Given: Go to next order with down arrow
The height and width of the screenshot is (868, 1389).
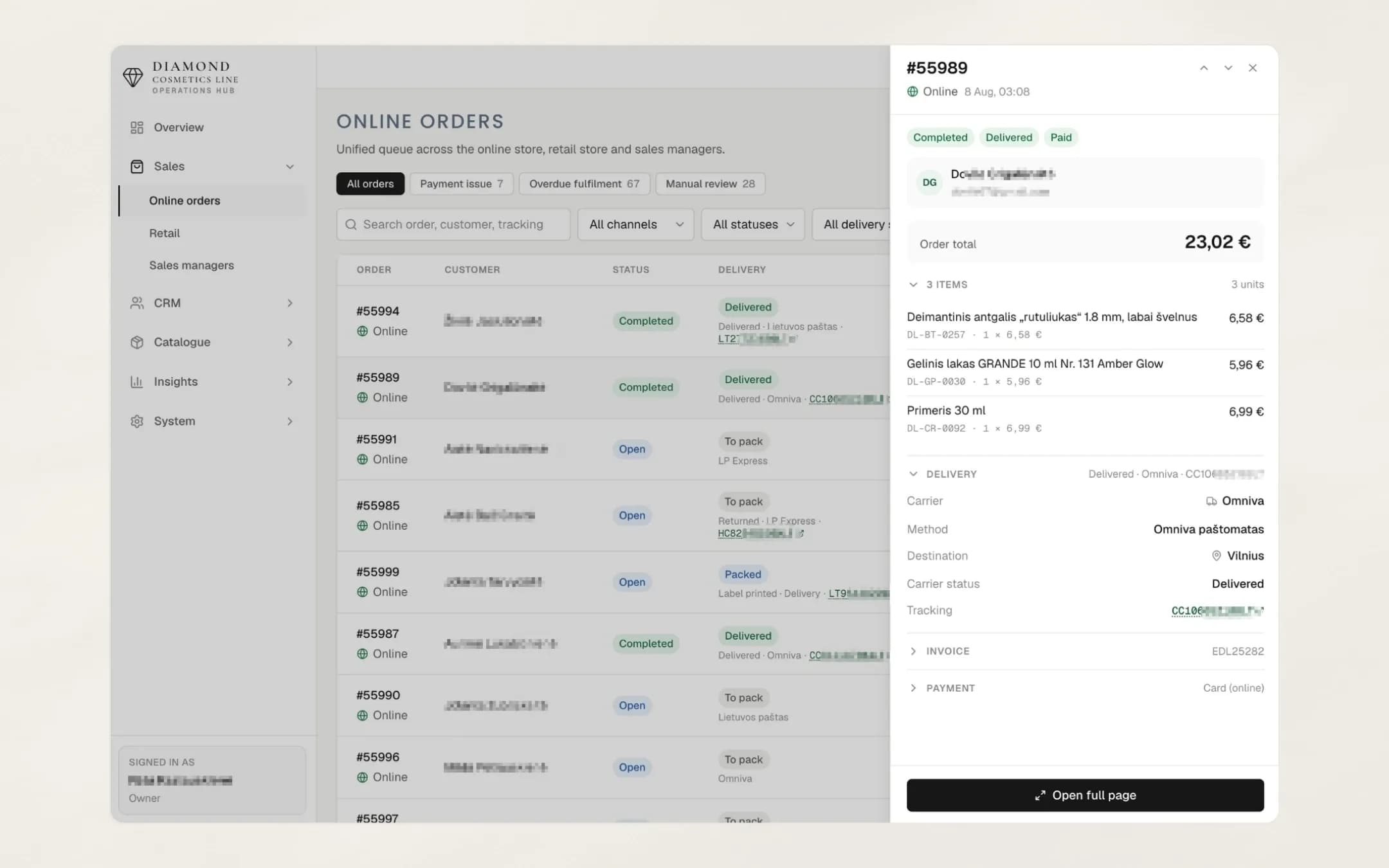Looking at the screenshot, I should click(x=1228, y=68).
